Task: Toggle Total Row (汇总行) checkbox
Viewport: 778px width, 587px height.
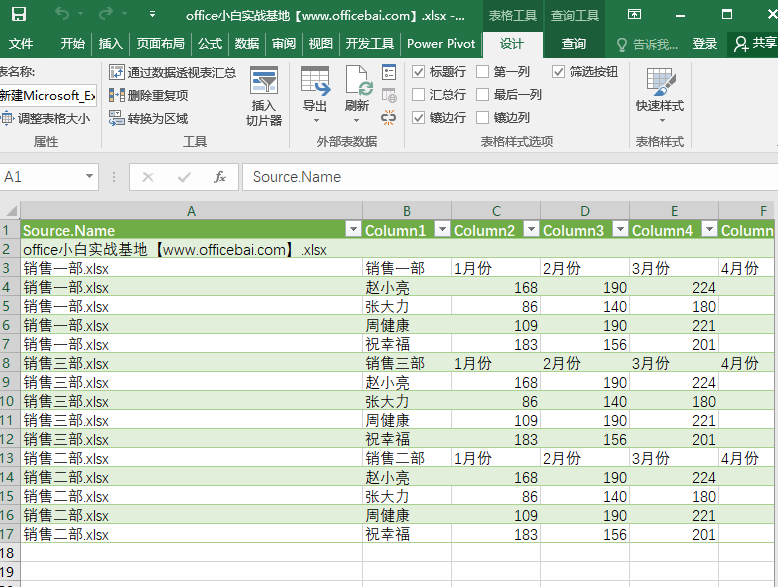Action: coord(418,94)
